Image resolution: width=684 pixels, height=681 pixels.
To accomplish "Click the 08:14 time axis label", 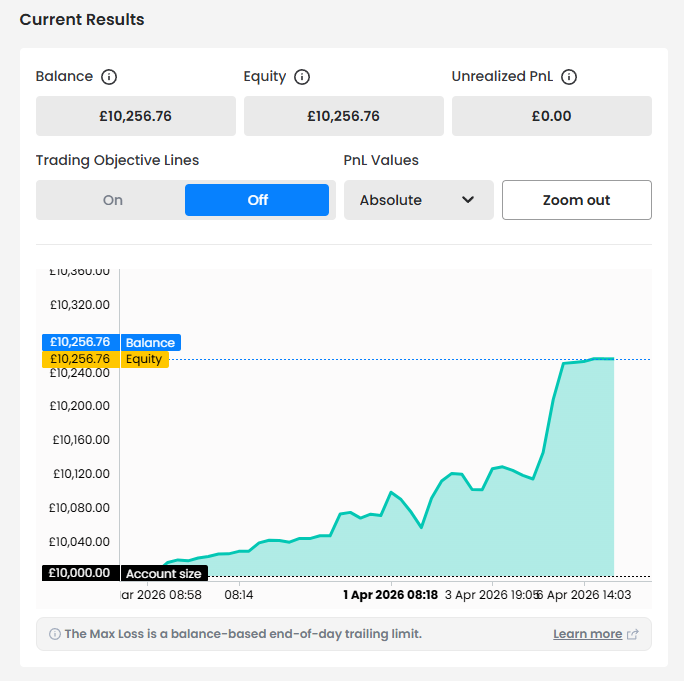I will [239, 595].
